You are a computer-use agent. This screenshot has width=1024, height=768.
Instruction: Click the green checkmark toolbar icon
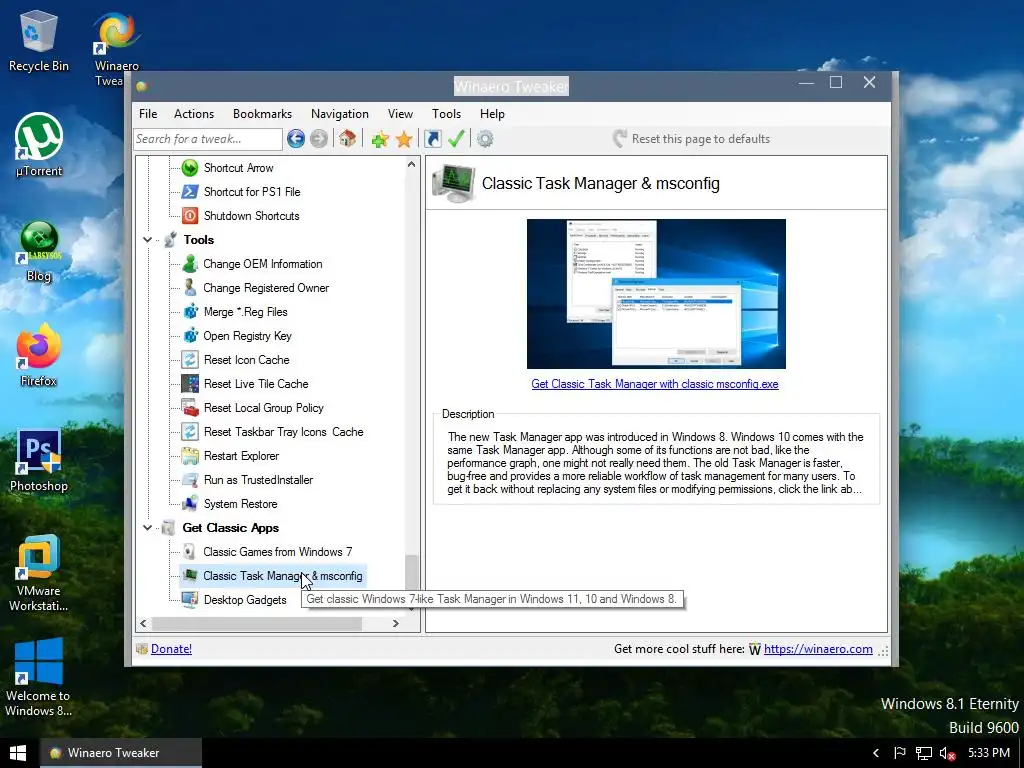pyautogui.click(x=456, y=138)
